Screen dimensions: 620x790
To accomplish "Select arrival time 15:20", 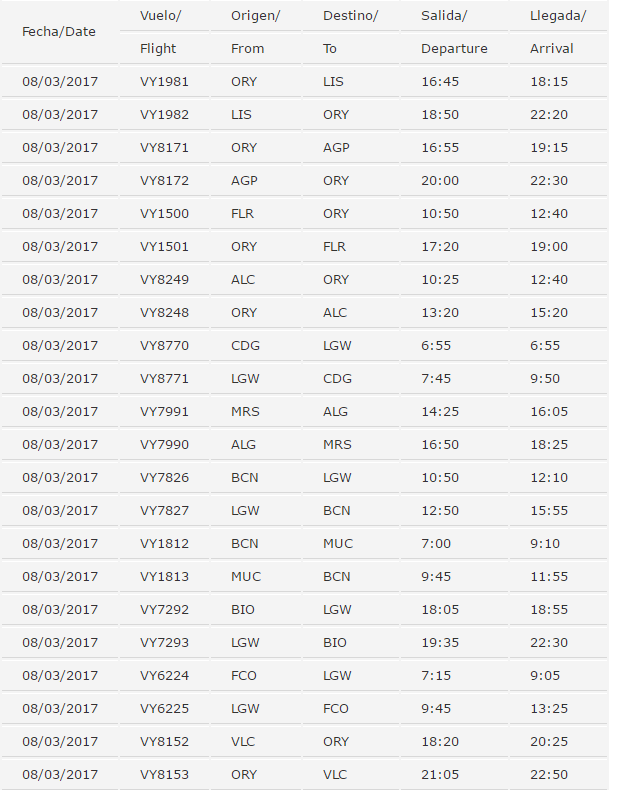I will (548, 312).
